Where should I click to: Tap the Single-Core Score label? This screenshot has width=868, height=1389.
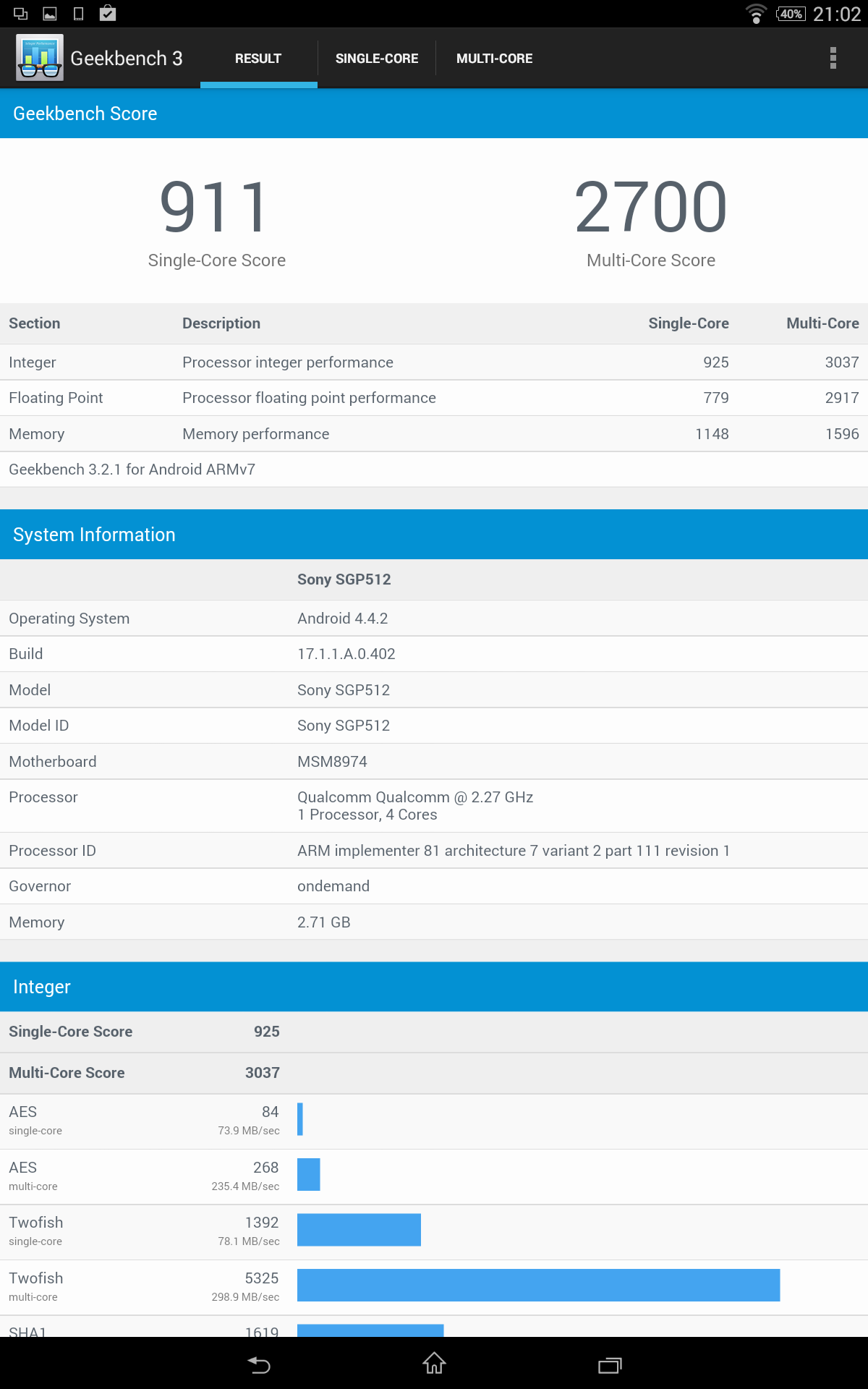(x=217, y=260)
